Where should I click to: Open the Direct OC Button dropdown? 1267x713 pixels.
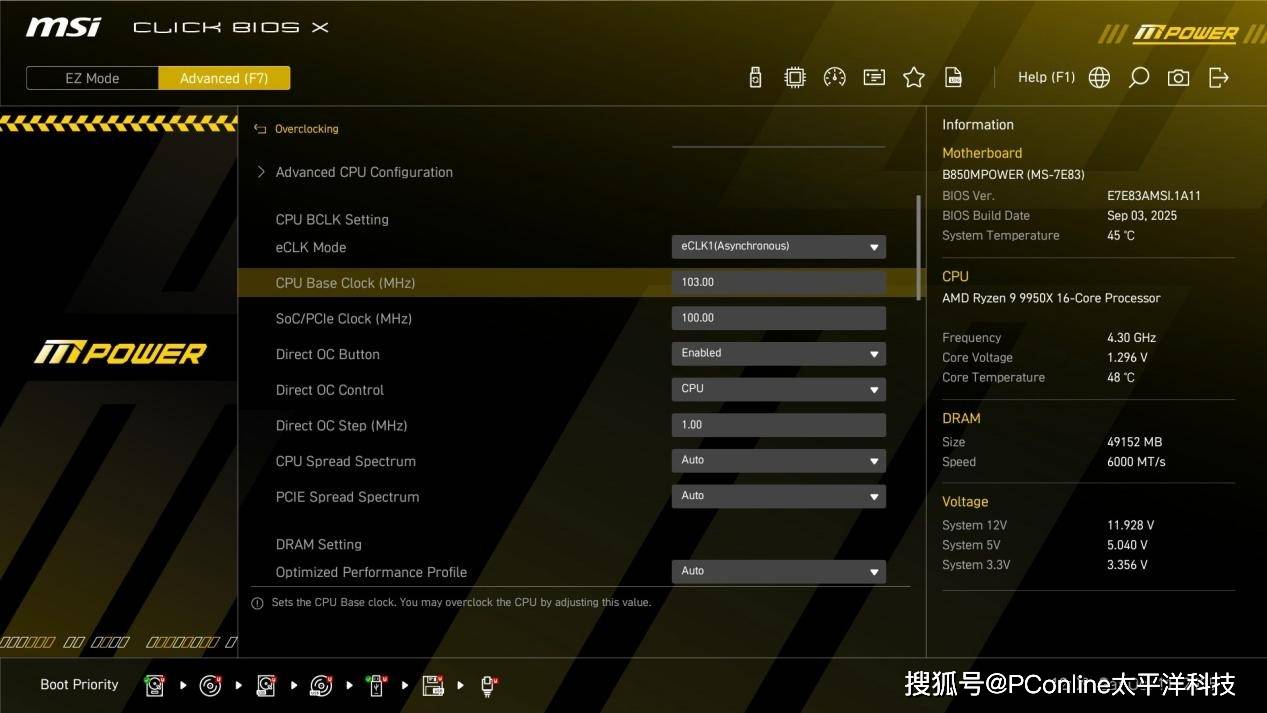[778, 354]
